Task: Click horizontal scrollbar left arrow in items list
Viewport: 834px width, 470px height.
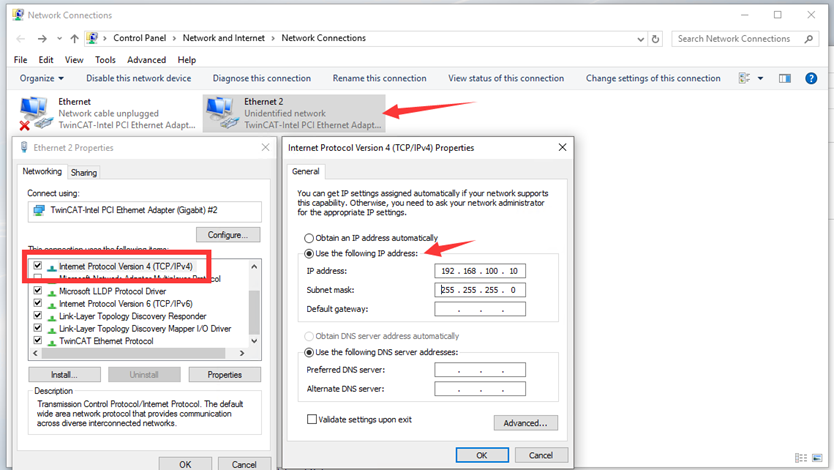Action: (36, 353)
